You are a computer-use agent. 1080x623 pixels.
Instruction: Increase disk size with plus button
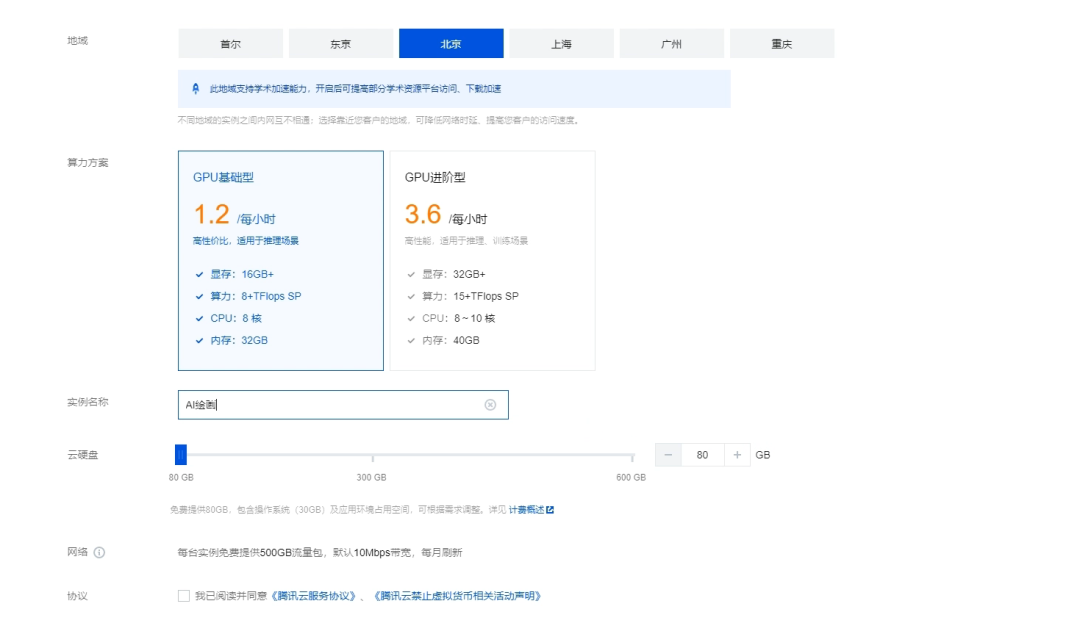point(737,455)
